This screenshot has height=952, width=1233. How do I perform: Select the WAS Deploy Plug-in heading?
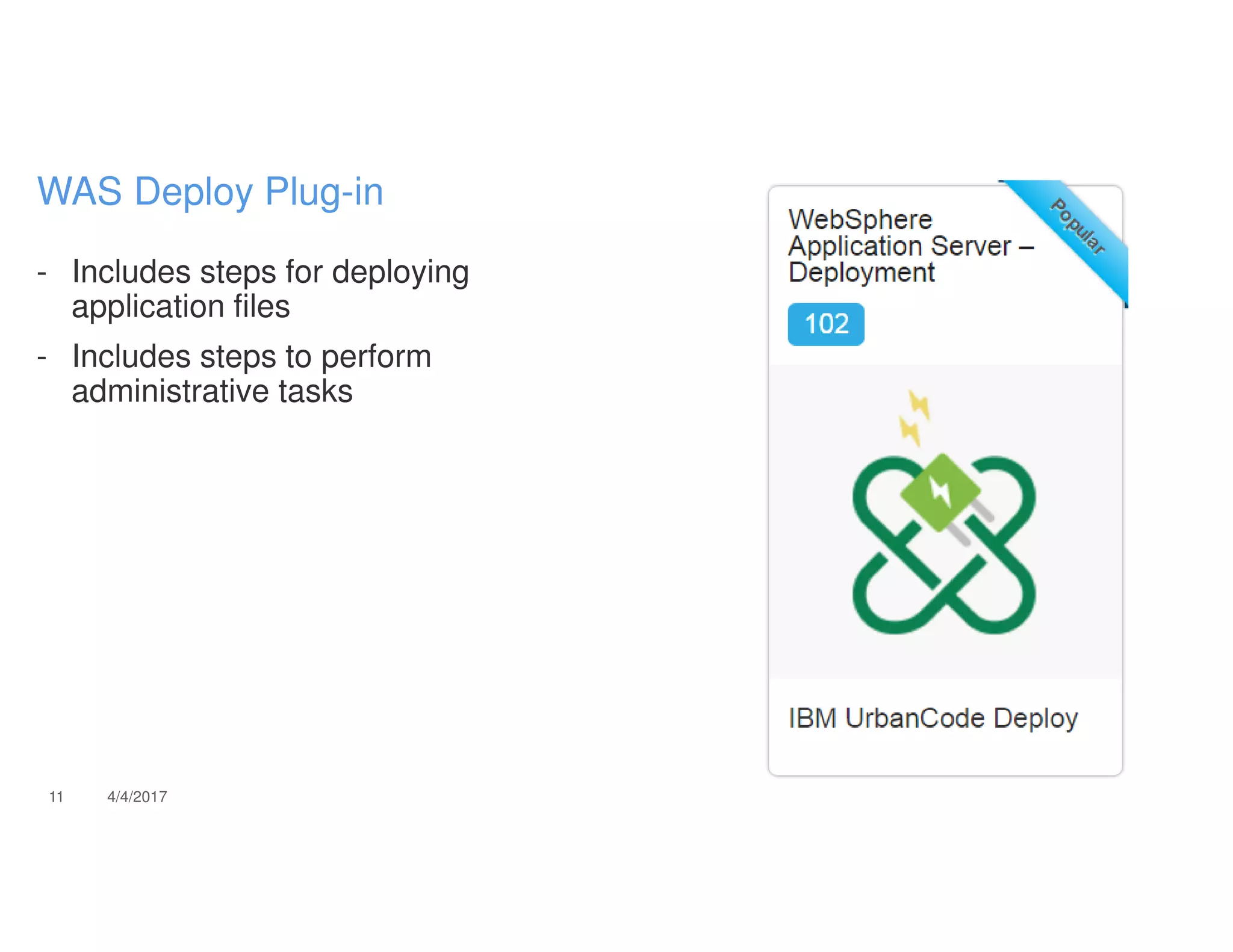(x=210, y=192)
